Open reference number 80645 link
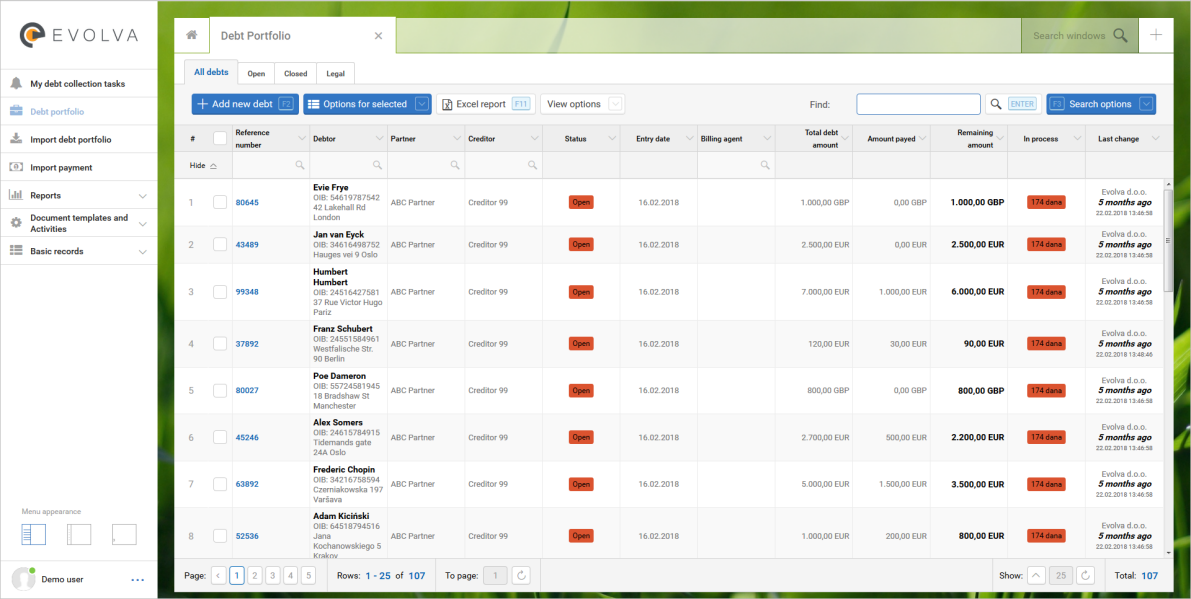 (247, 203)
